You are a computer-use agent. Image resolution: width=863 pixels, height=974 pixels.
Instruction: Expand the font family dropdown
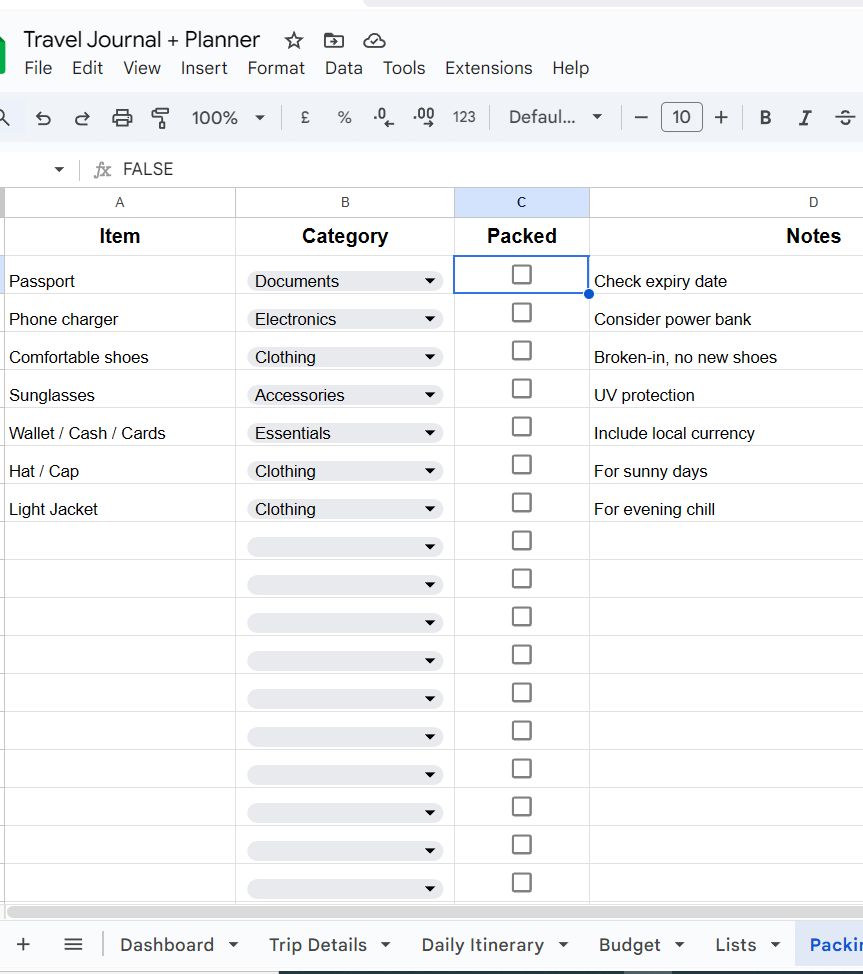[x=555, y=117]
